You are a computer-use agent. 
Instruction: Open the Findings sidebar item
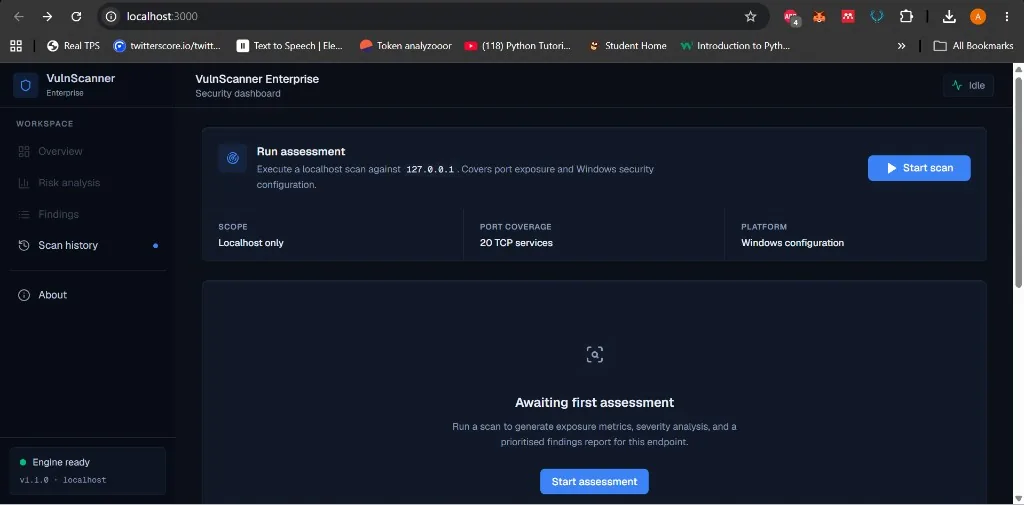click(x=88, y=214)
